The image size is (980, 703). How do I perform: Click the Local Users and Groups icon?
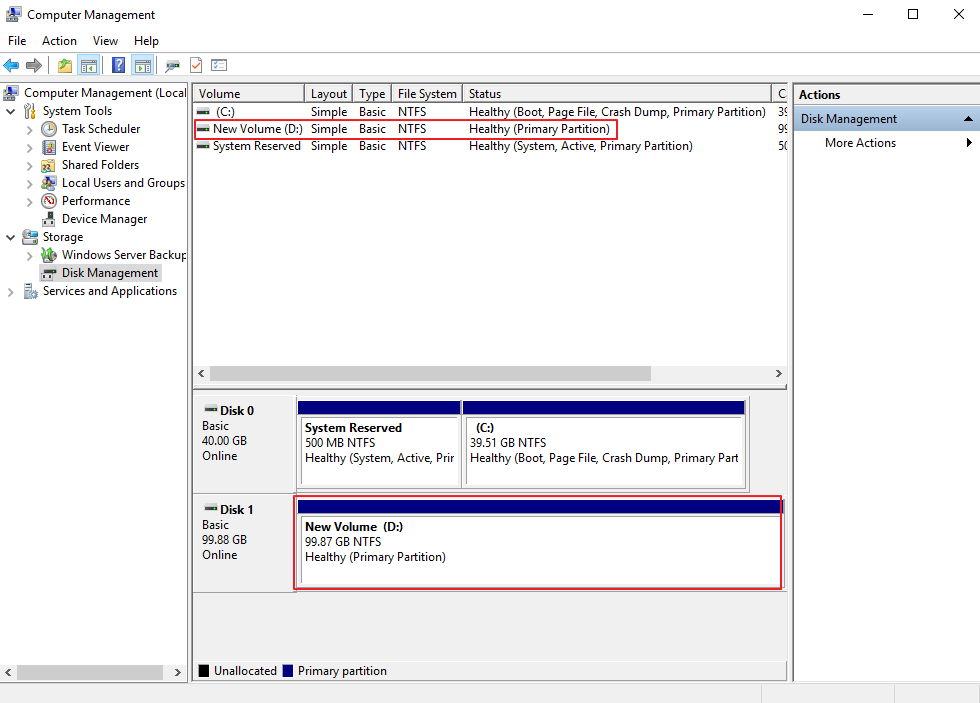click(48, 183)
